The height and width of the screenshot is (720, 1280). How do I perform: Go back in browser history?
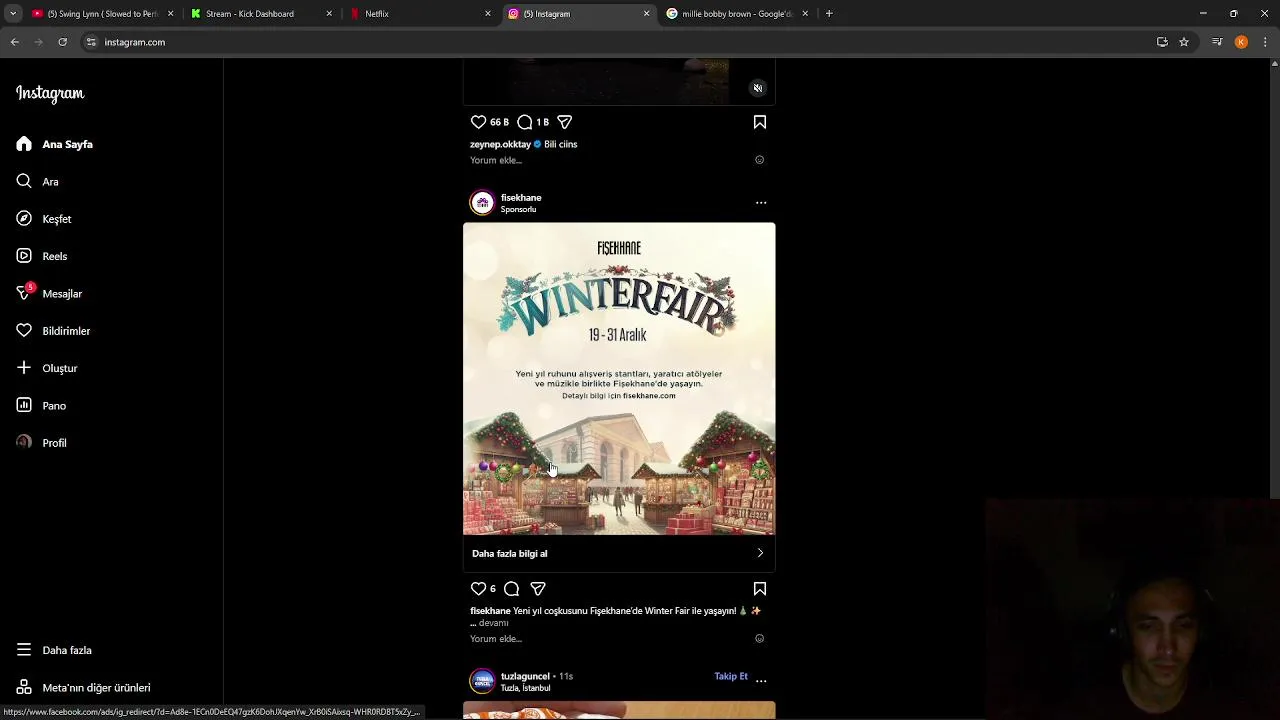pyautogui.click(x=15, y=42)
